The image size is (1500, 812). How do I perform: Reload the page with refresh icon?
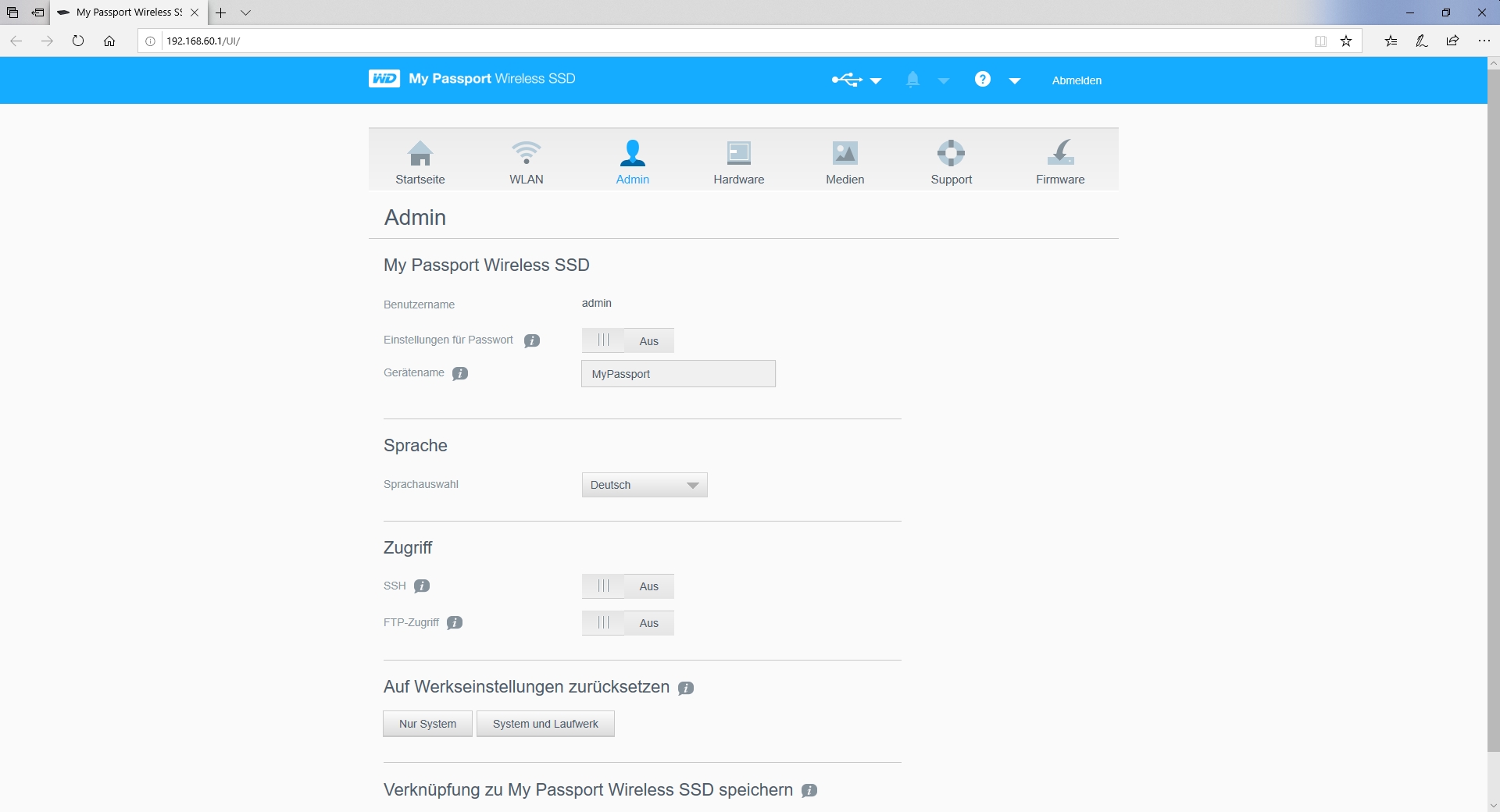(x=78, y=41)
